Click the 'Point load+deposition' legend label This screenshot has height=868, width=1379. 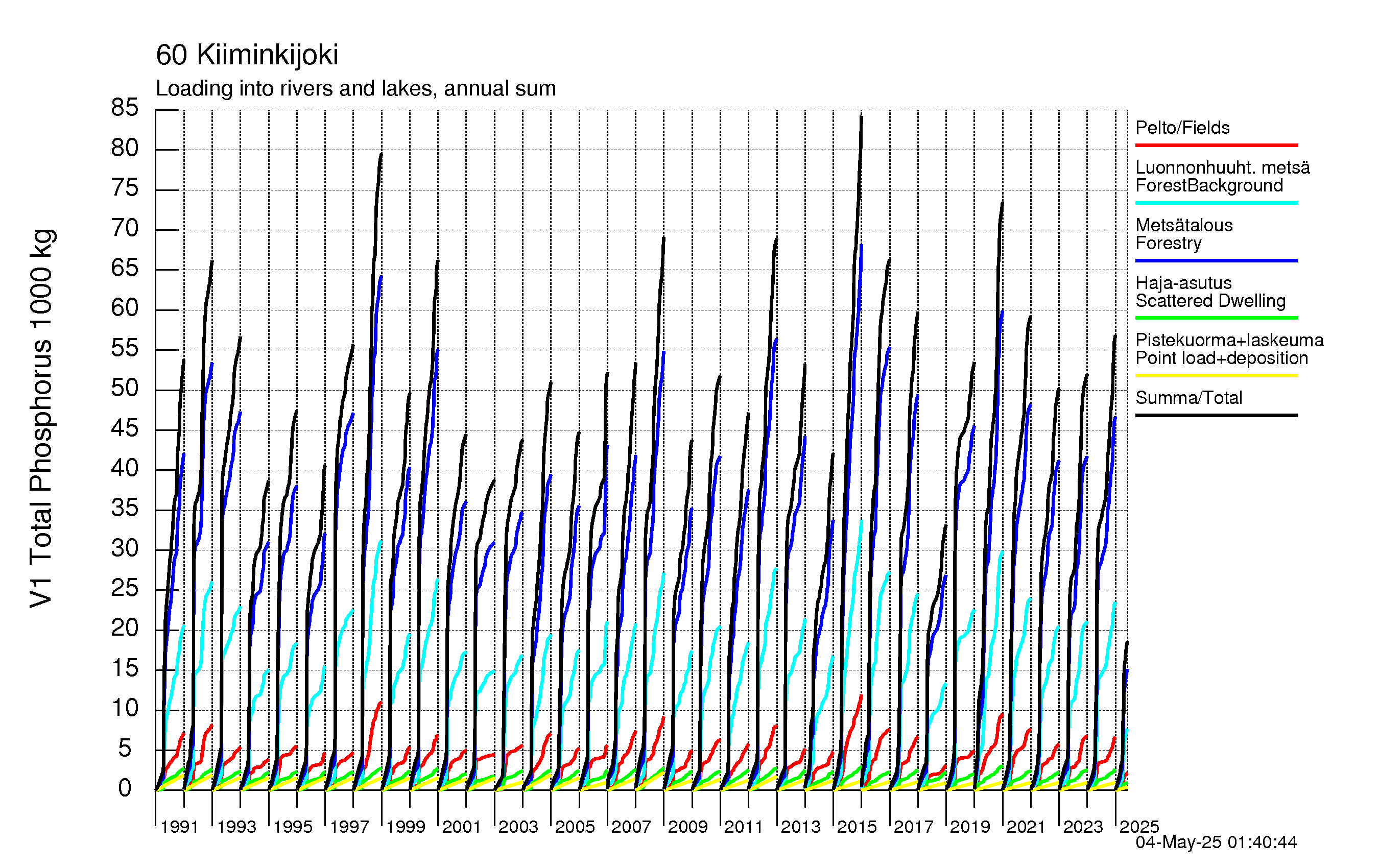tap(1222, 358)
